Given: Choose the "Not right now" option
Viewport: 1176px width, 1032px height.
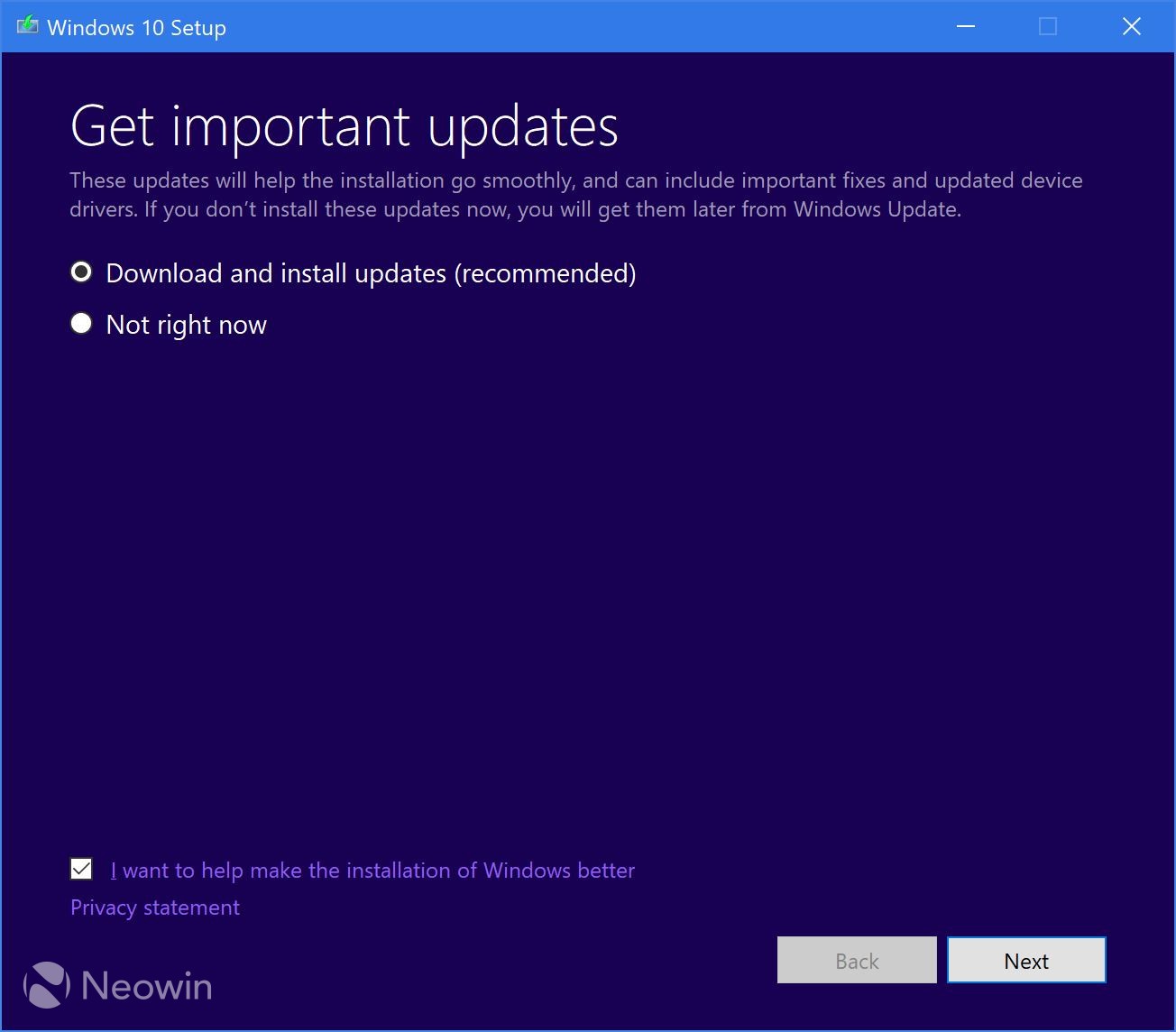Looking at the screenshot, I should pos(185,324).
